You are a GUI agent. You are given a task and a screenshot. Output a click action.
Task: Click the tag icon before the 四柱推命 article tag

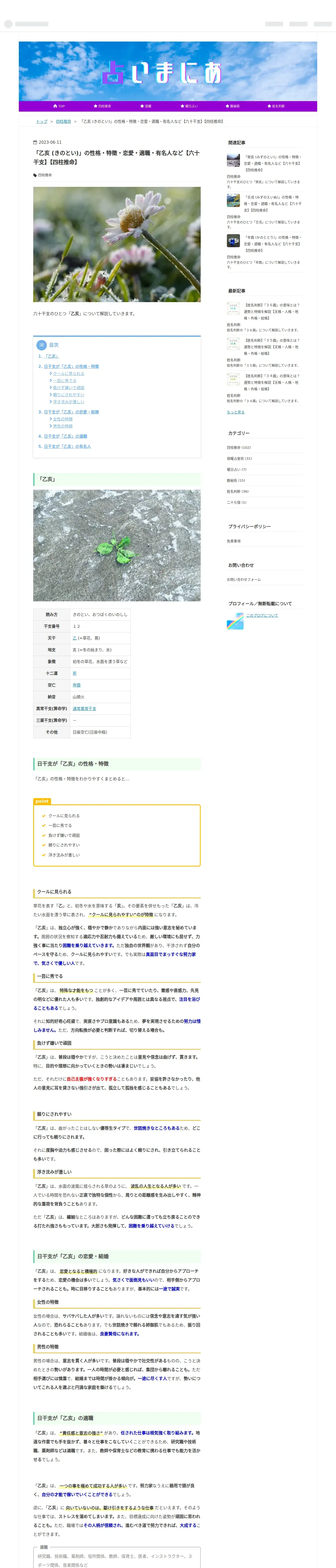point(35,175)
